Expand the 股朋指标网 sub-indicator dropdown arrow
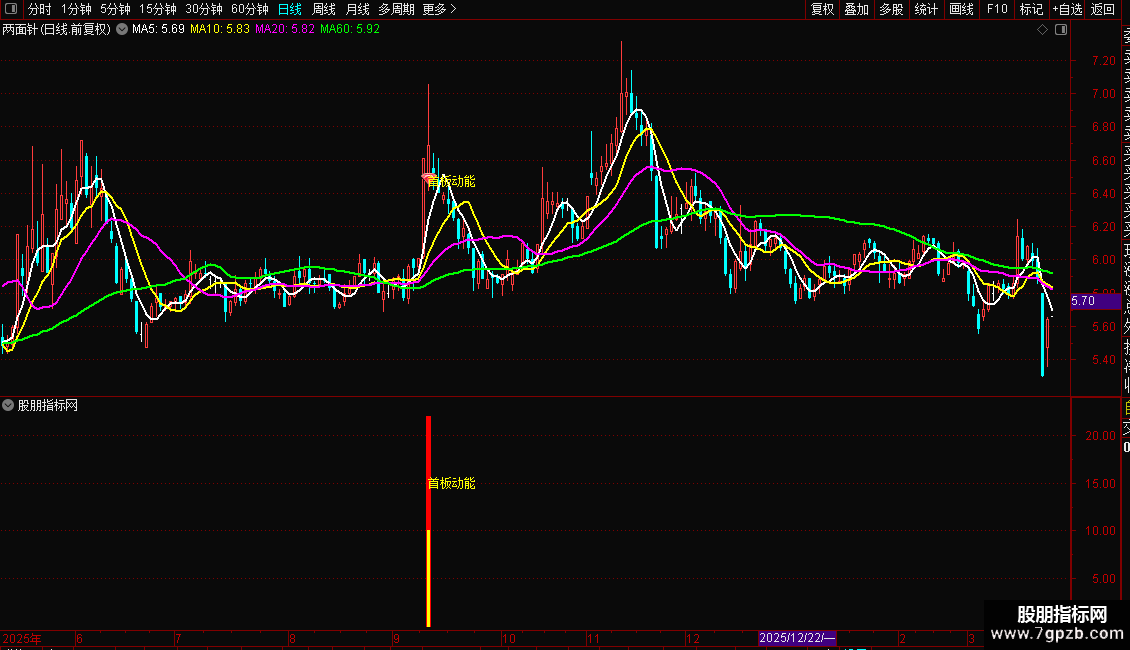 click(x=9, y=405)
